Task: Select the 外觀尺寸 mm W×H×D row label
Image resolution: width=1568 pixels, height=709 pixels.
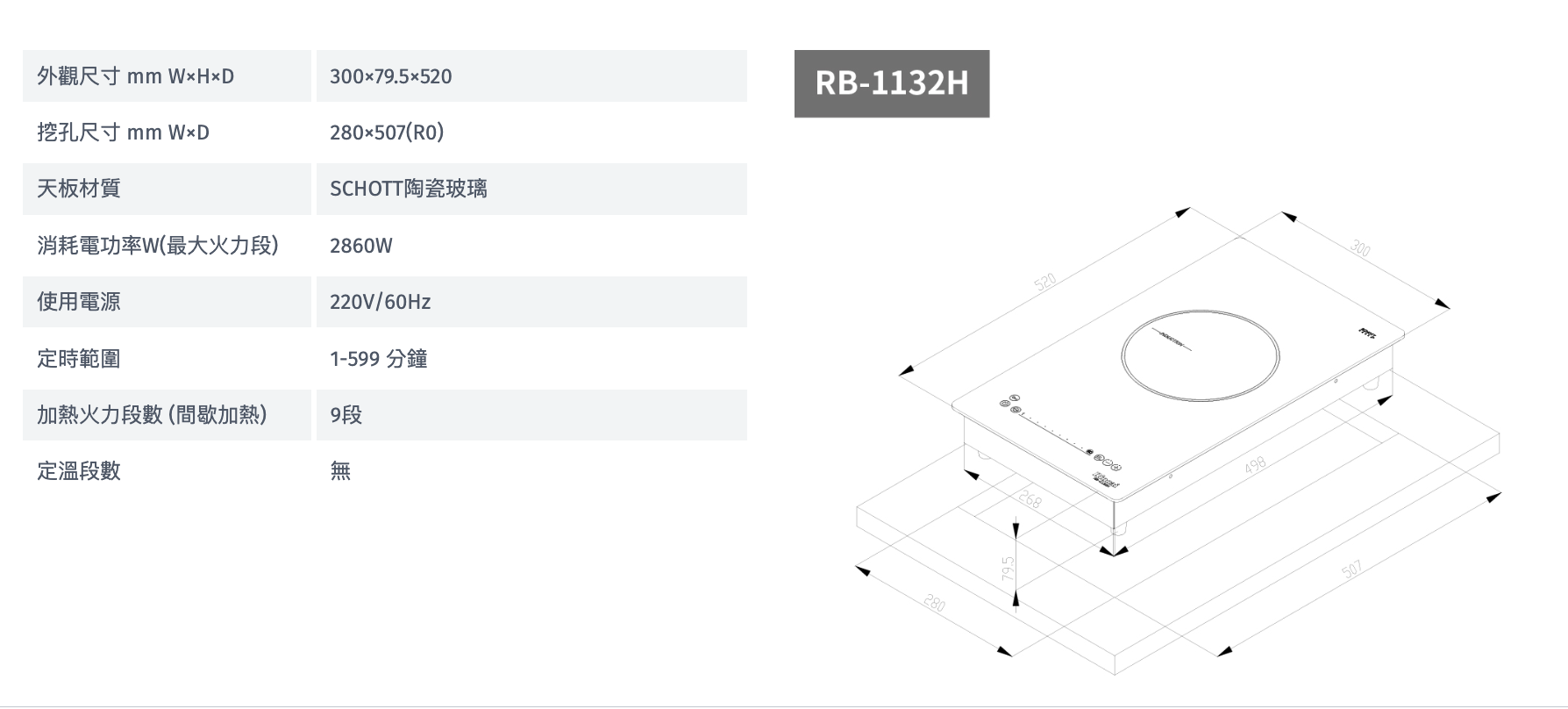Action: (135, 76)
